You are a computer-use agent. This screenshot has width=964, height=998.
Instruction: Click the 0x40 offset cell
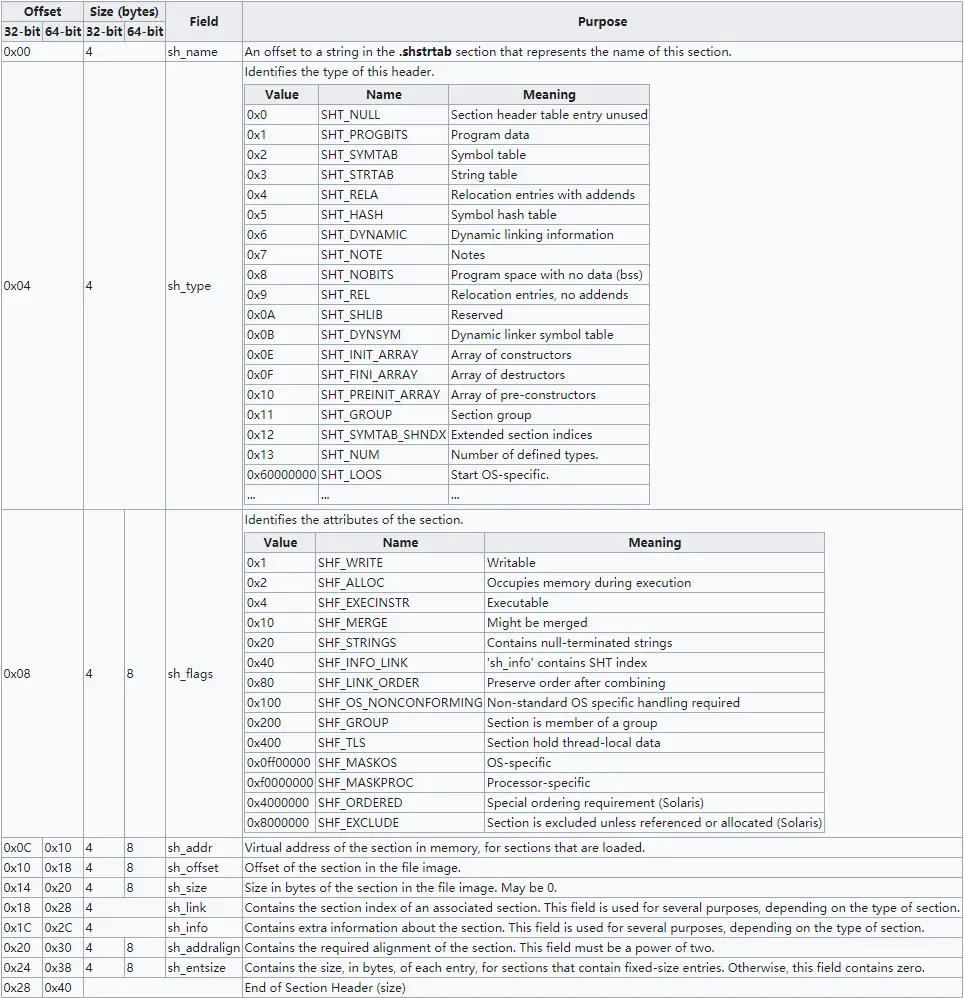tap(62, 988)
